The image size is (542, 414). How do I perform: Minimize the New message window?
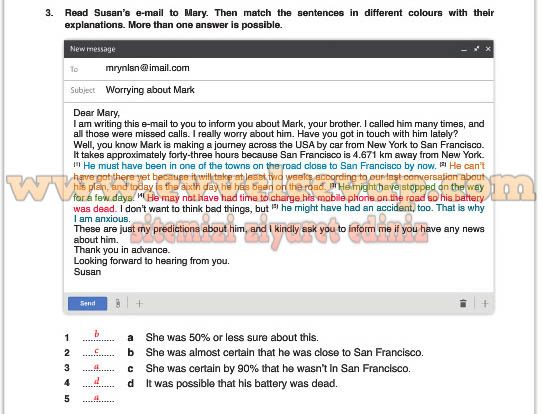464,49
